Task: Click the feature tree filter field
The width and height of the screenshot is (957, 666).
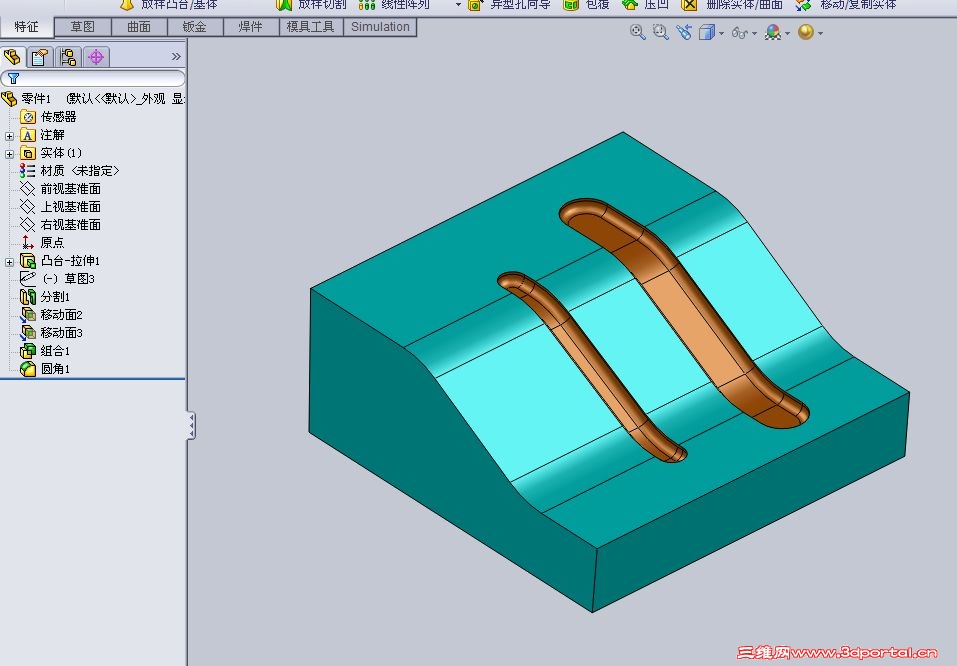Action: point(93,78)
